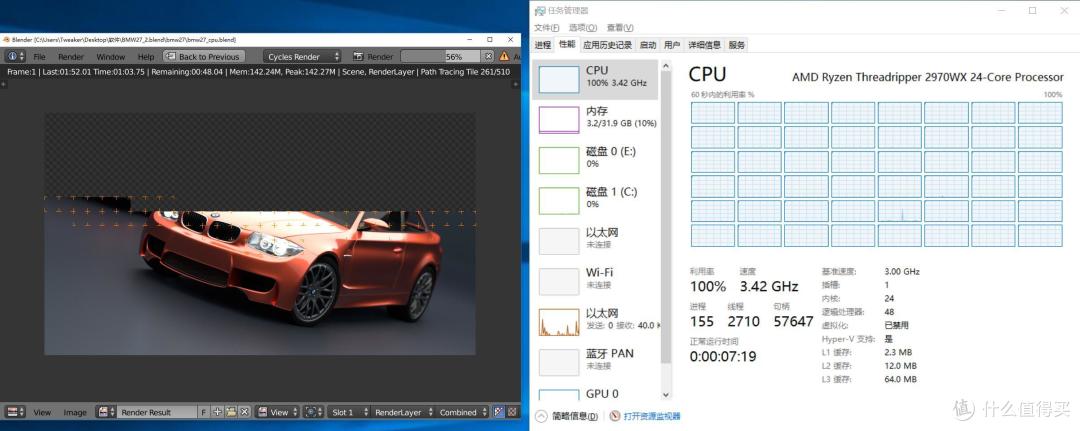Open the Combined render pass dropdown
This screenshot has width=1080, height=431.
[x=463, y=412]
